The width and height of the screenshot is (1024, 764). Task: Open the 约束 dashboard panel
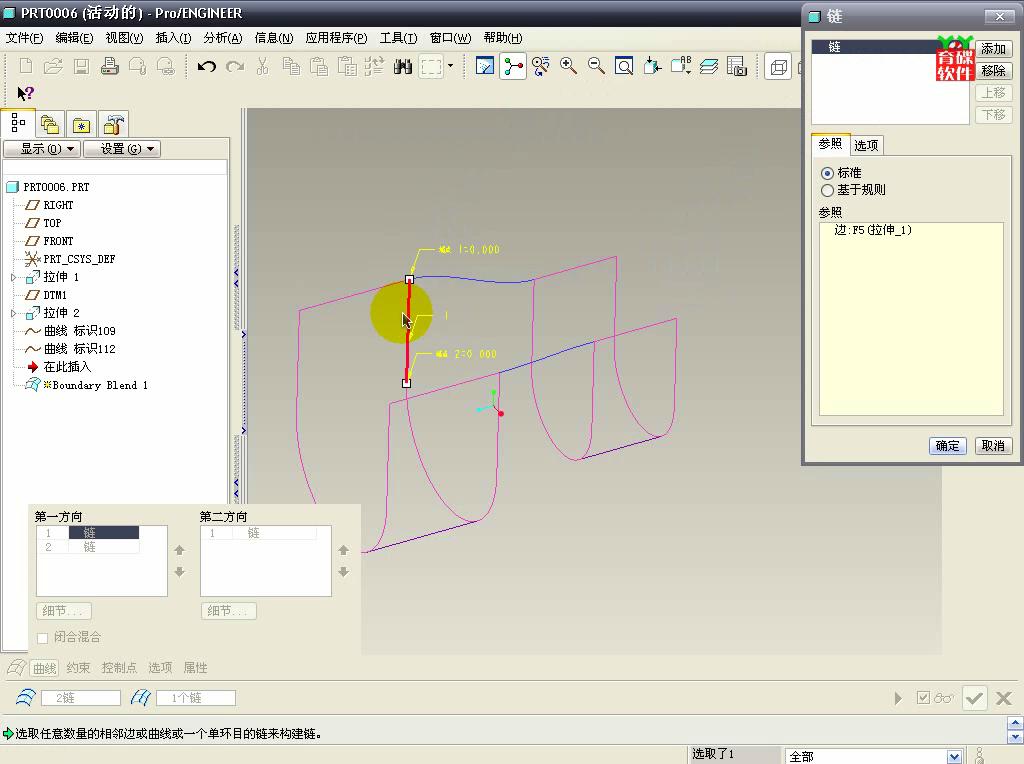78,667
